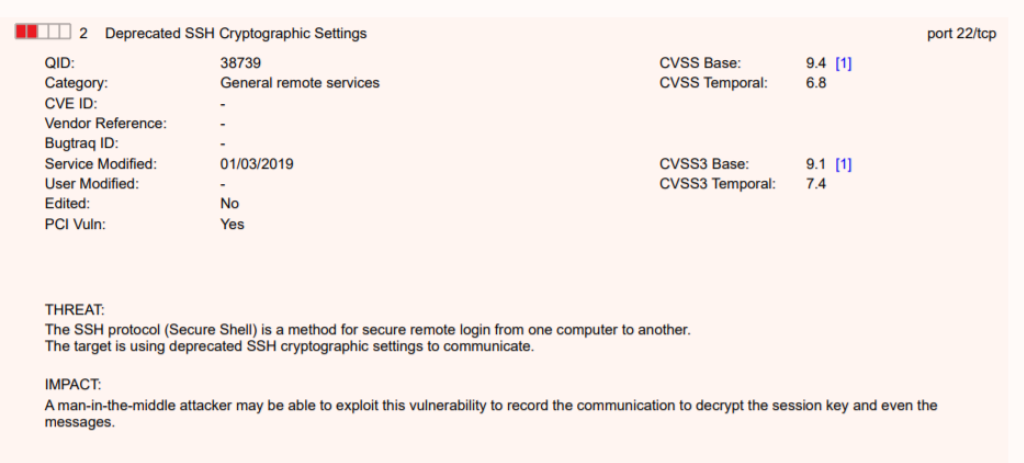This screenshot has height=463, width=1024.
Task: Click the CVE ID field label
Action: coord(71,103)
